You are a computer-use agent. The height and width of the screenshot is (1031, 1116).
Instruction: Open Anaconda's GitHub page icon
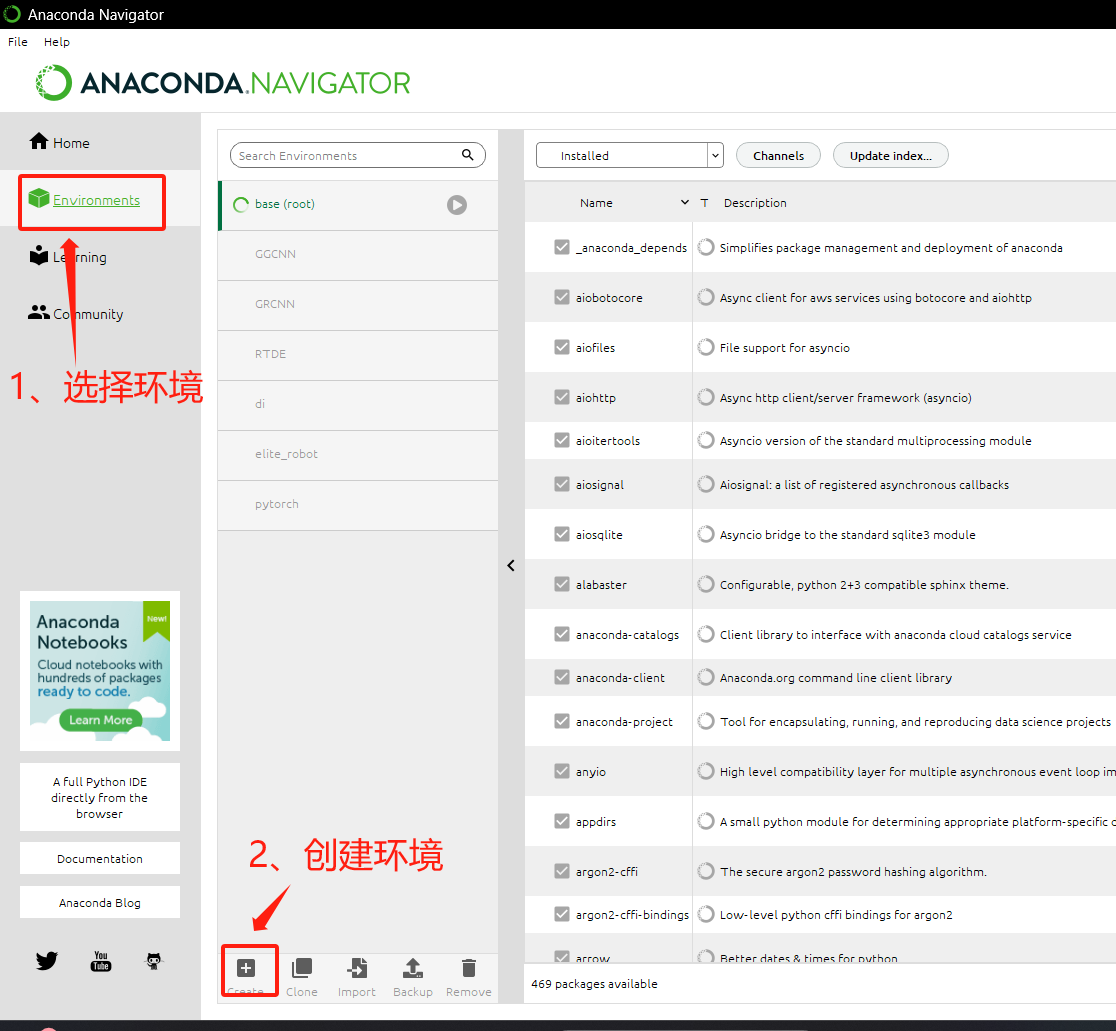[154, 961]
